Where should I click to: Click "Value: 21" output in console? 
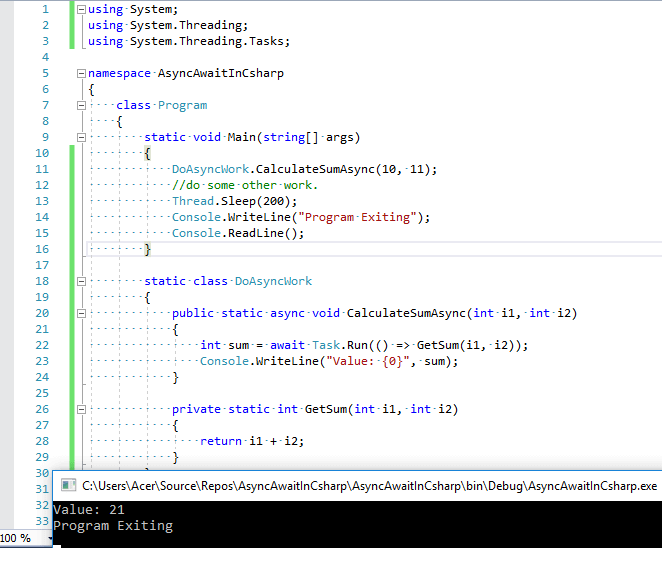tap(89, 510)
